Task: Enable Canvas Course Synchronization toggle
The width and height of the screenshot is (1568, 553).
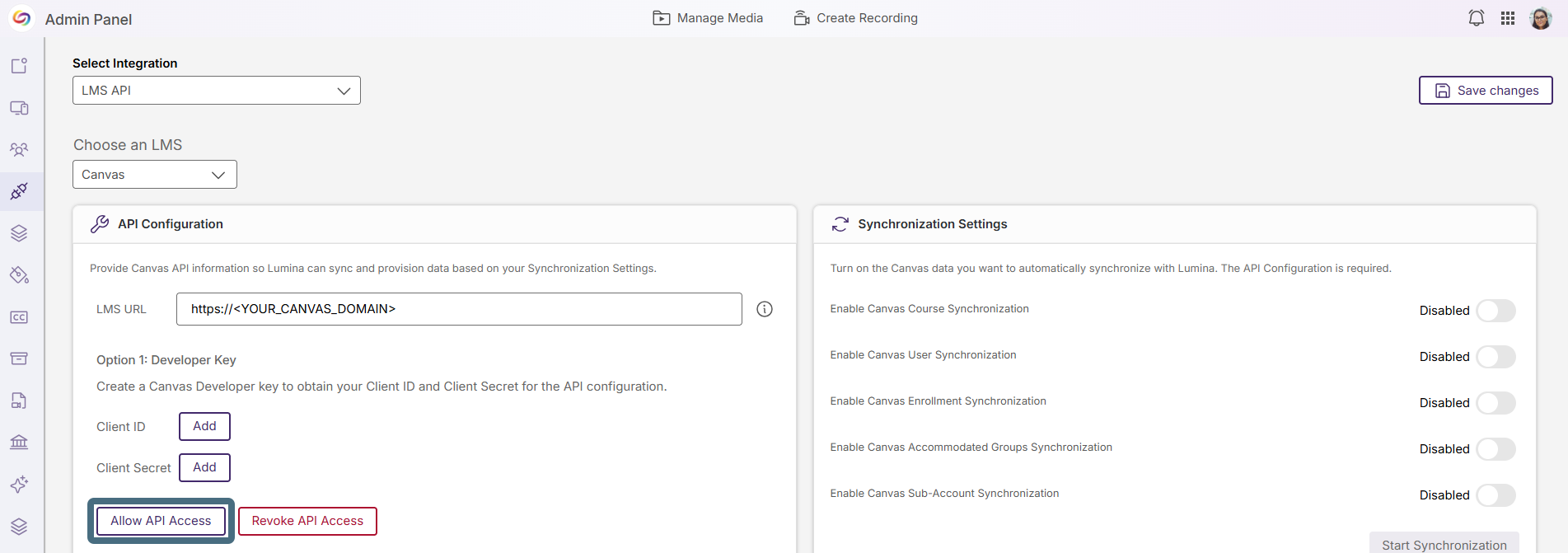Action: point(1495,311)
